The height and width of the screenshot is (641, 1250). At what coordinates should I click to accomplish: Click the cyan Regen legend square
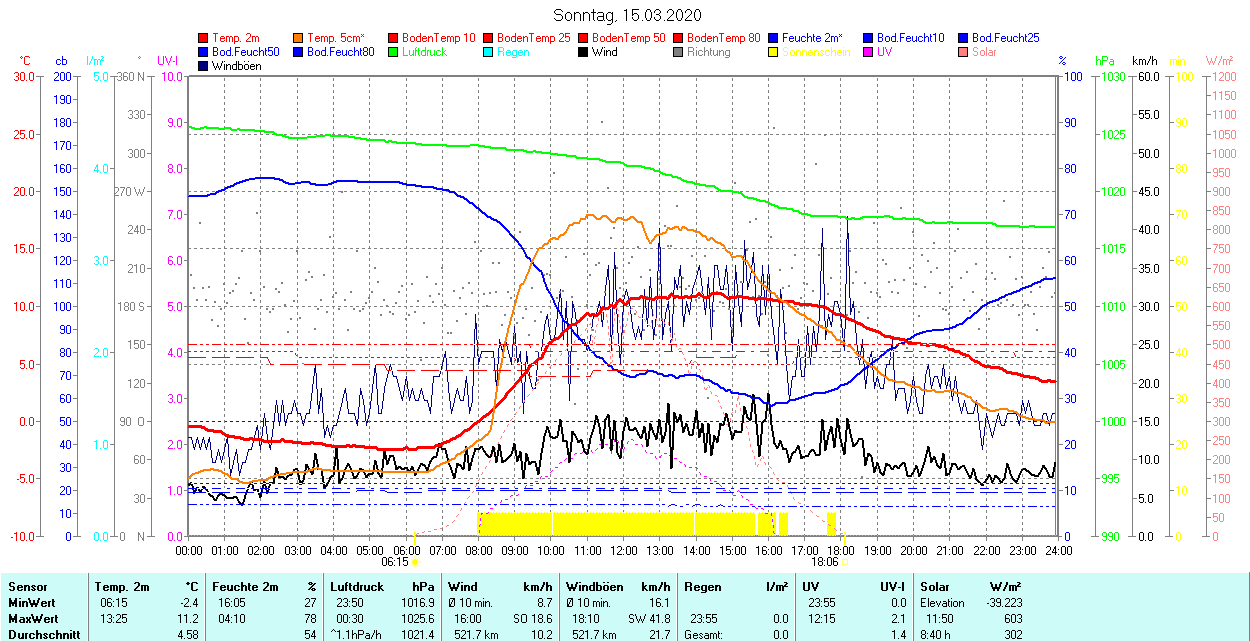[489, 52]
